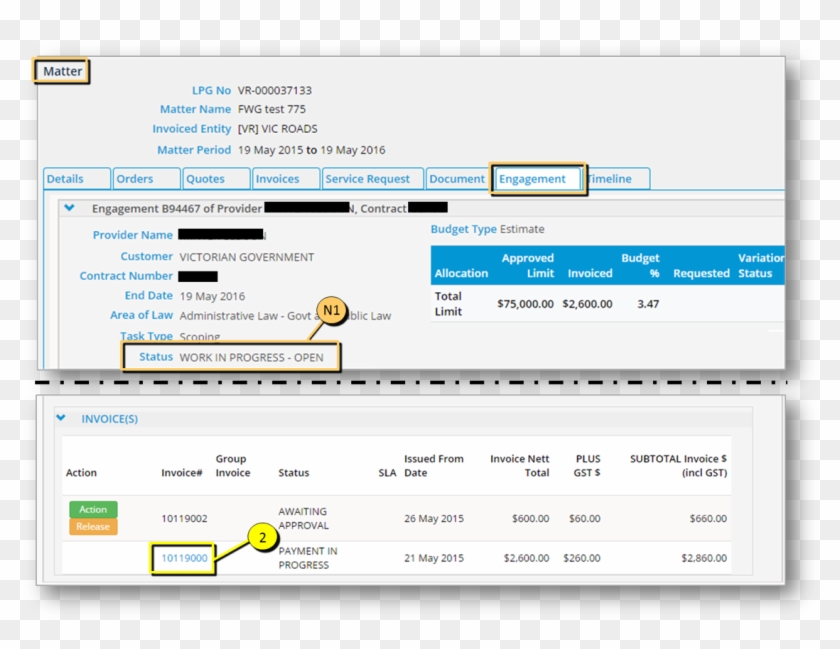Image resolution: width=840 pixels, height=649 pixels.
Task: Click the Matter label box
Action: pyautogui.click(x=61, y=72)
